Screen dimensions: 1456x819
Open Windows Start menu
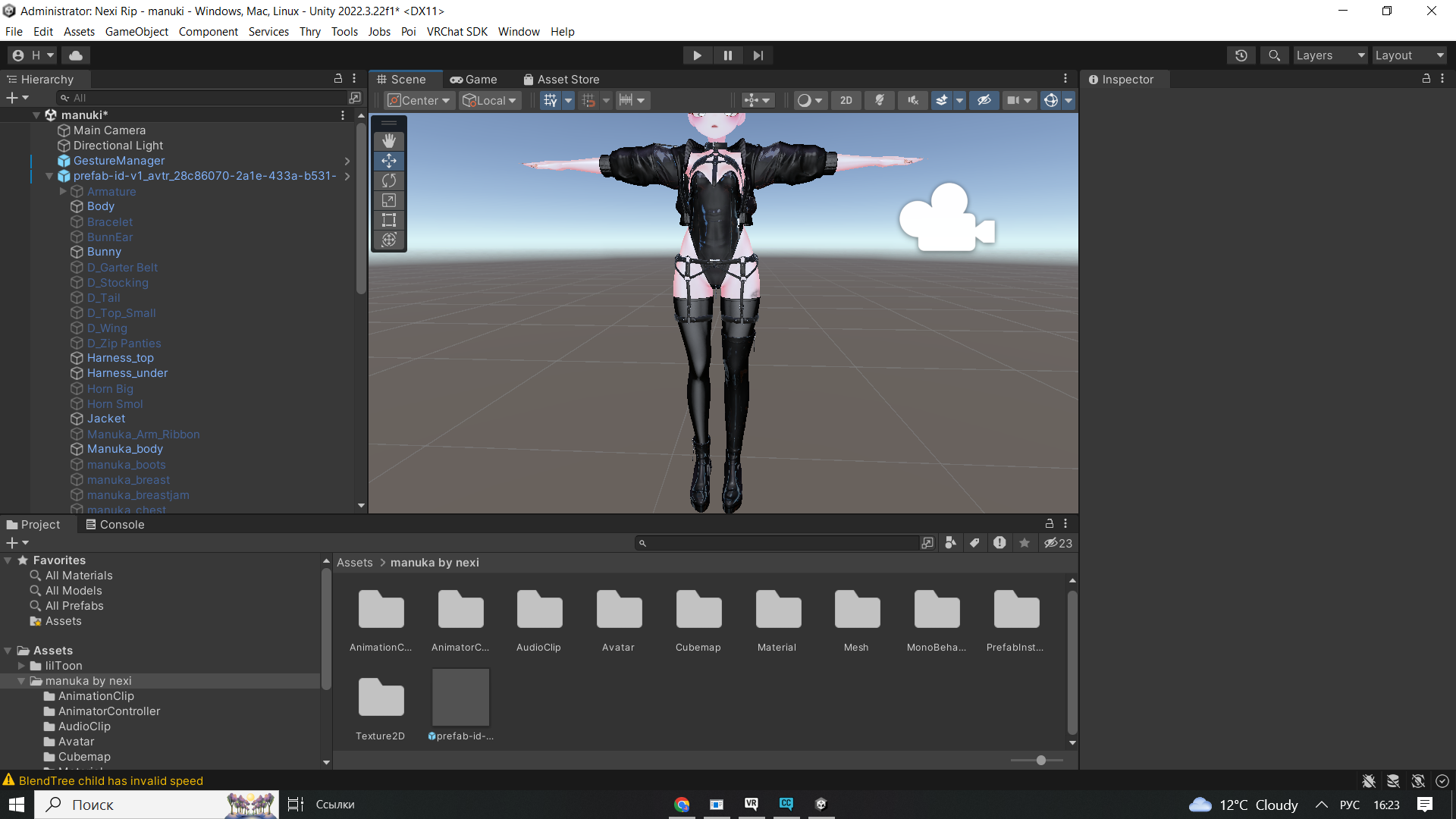[17, 805]
